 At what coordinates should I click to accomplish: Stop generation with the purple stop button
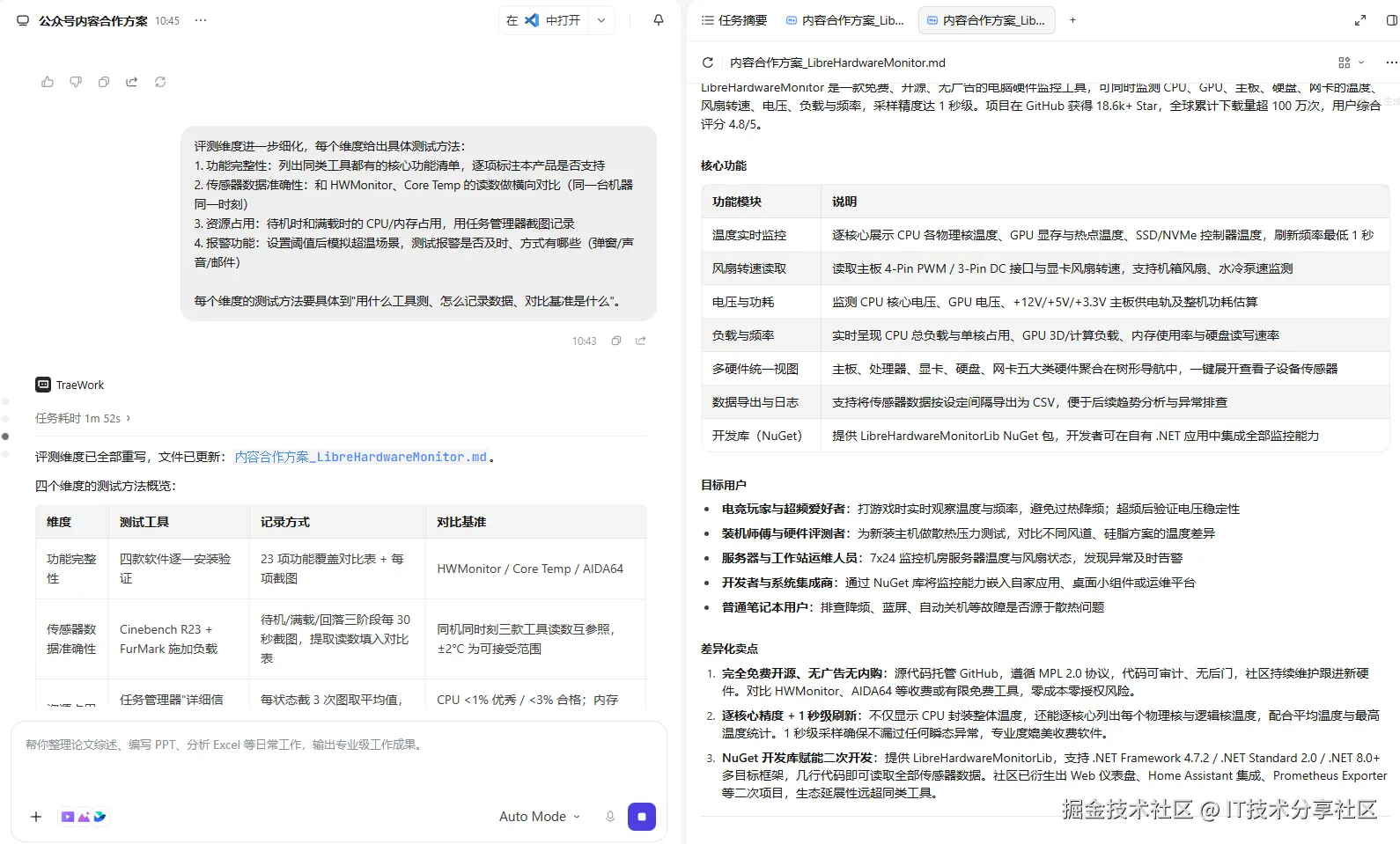tap(642, 817)
